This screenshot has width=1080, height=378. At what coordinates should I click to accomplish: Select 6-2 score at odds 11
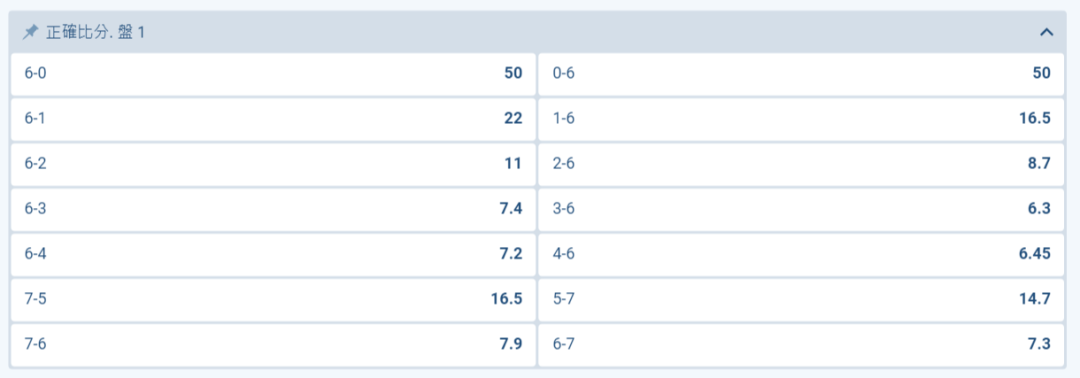[273, 164]
